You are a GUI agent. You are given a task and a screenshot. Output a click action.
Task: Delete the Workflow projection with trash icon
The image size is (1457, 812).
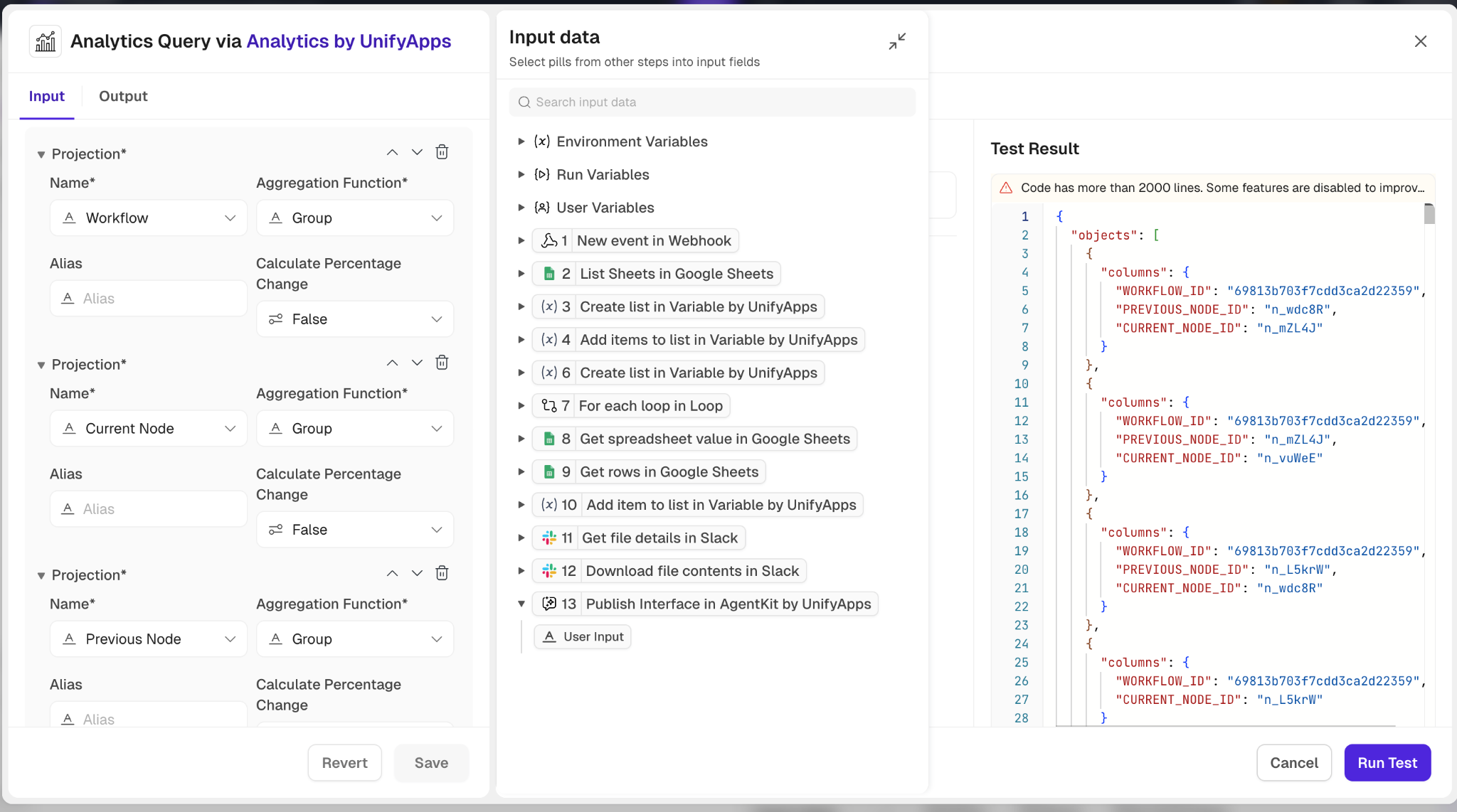tap(442, 152)
